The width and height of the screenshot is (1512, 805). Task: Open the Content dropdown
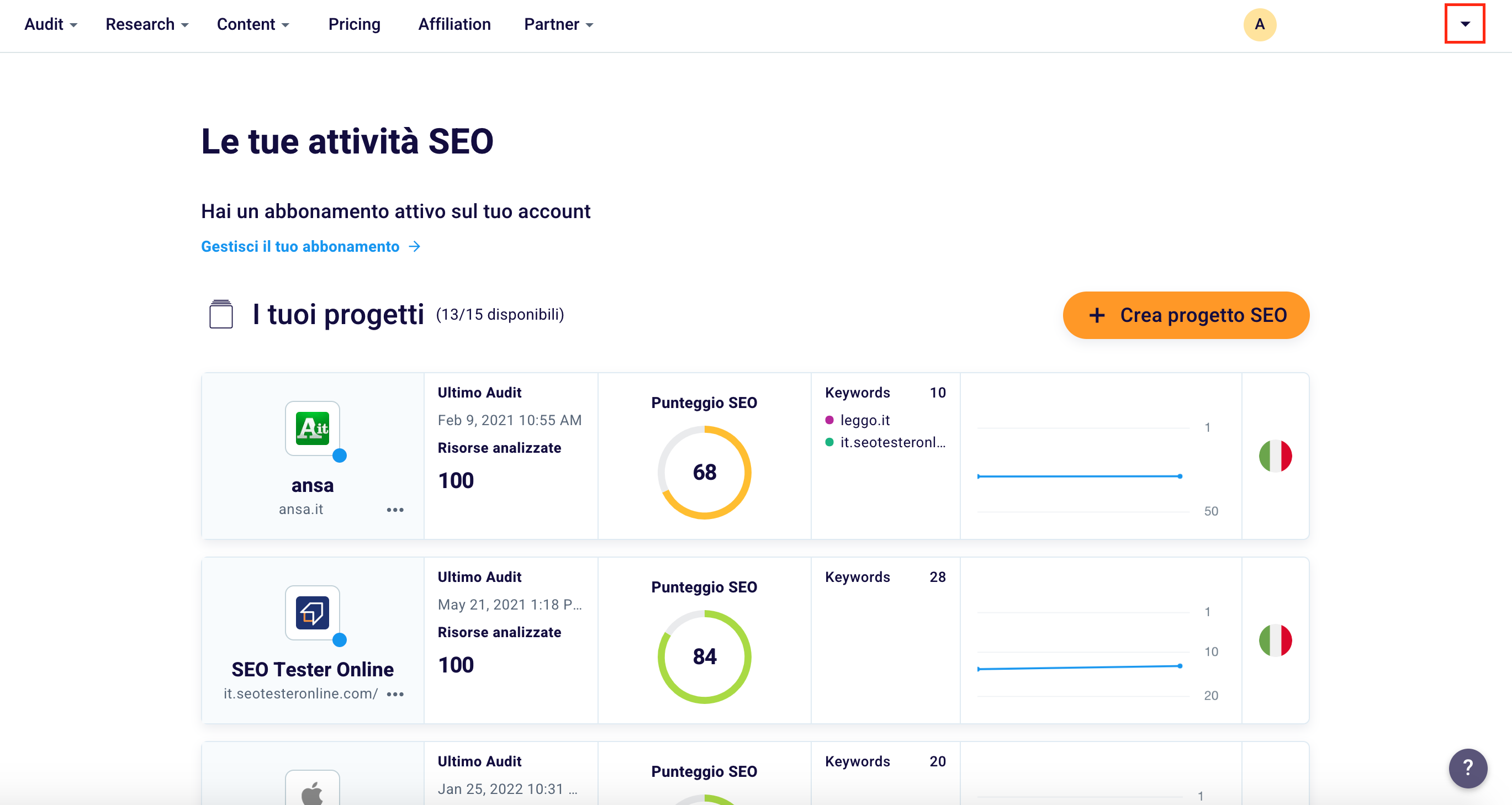click(253, 24)
